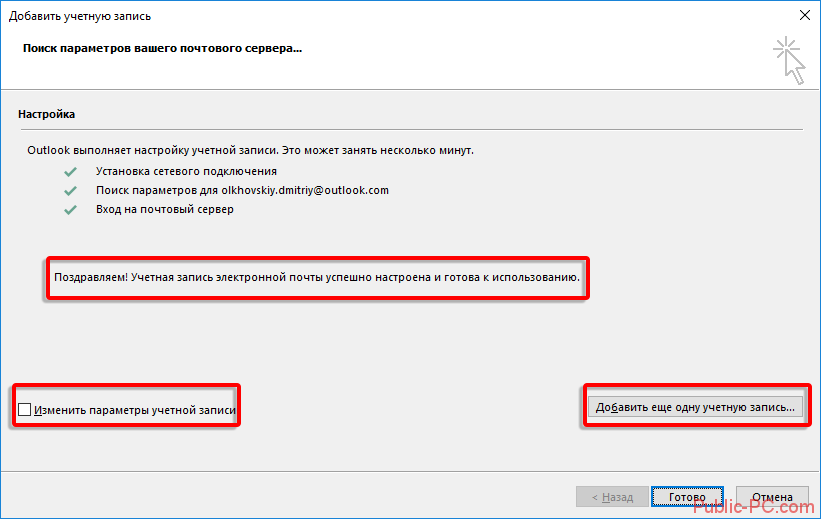Go back using the "< Назад" button
The width and height of the screenshot is (821, 519).
[x=611, y=497]
